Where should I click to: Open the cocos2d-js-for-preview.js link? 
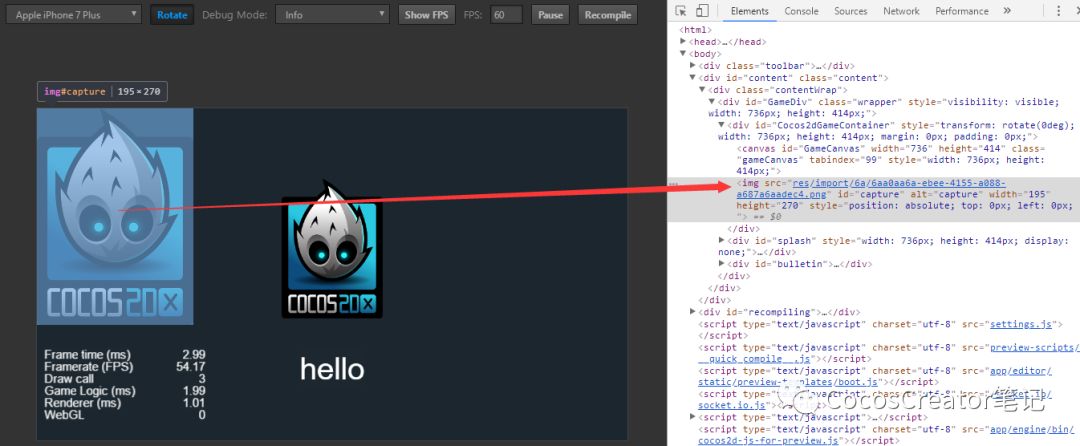coord(885,434)
